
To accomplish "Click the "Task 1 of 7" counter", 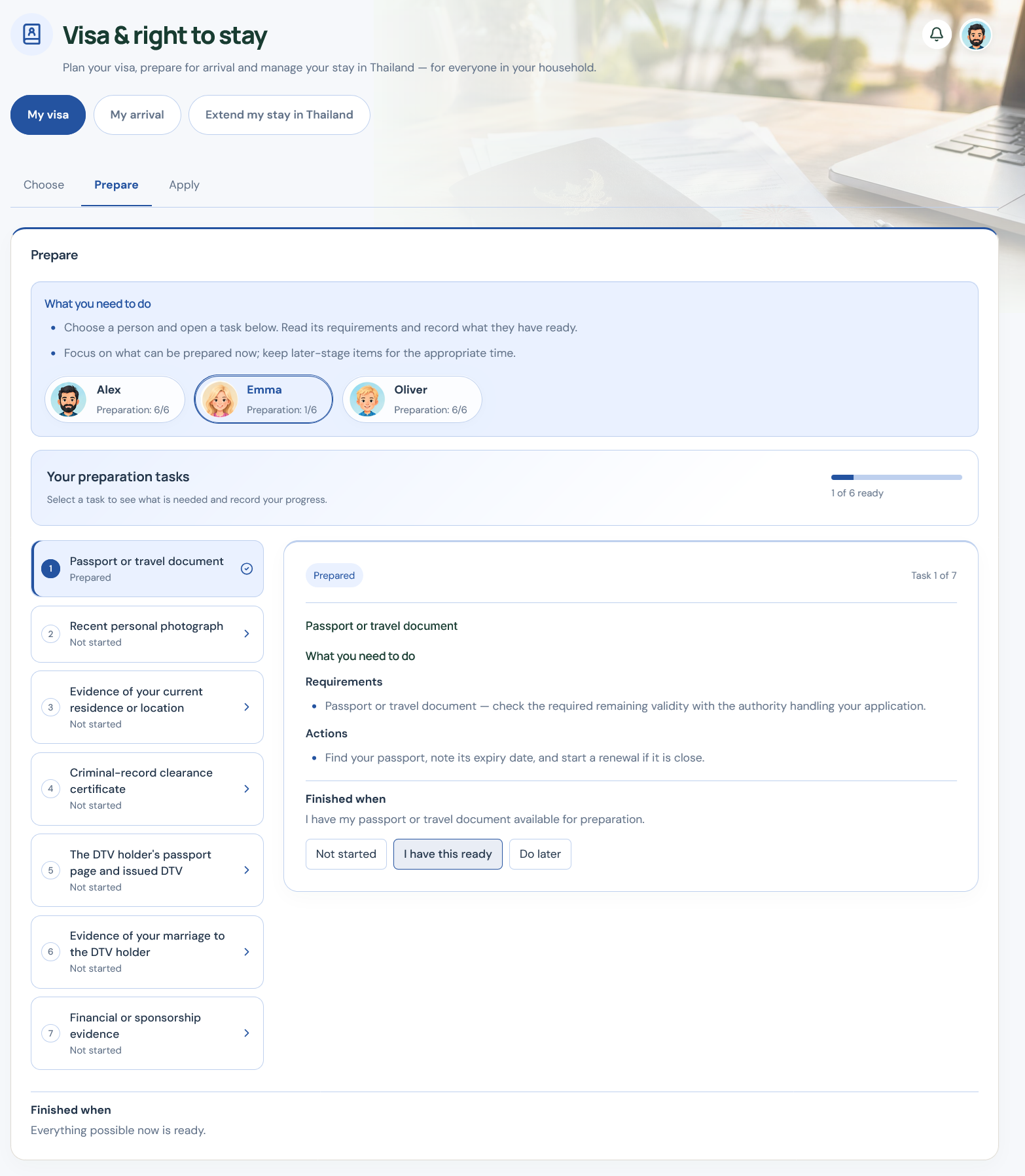I will tap(934, 576).
